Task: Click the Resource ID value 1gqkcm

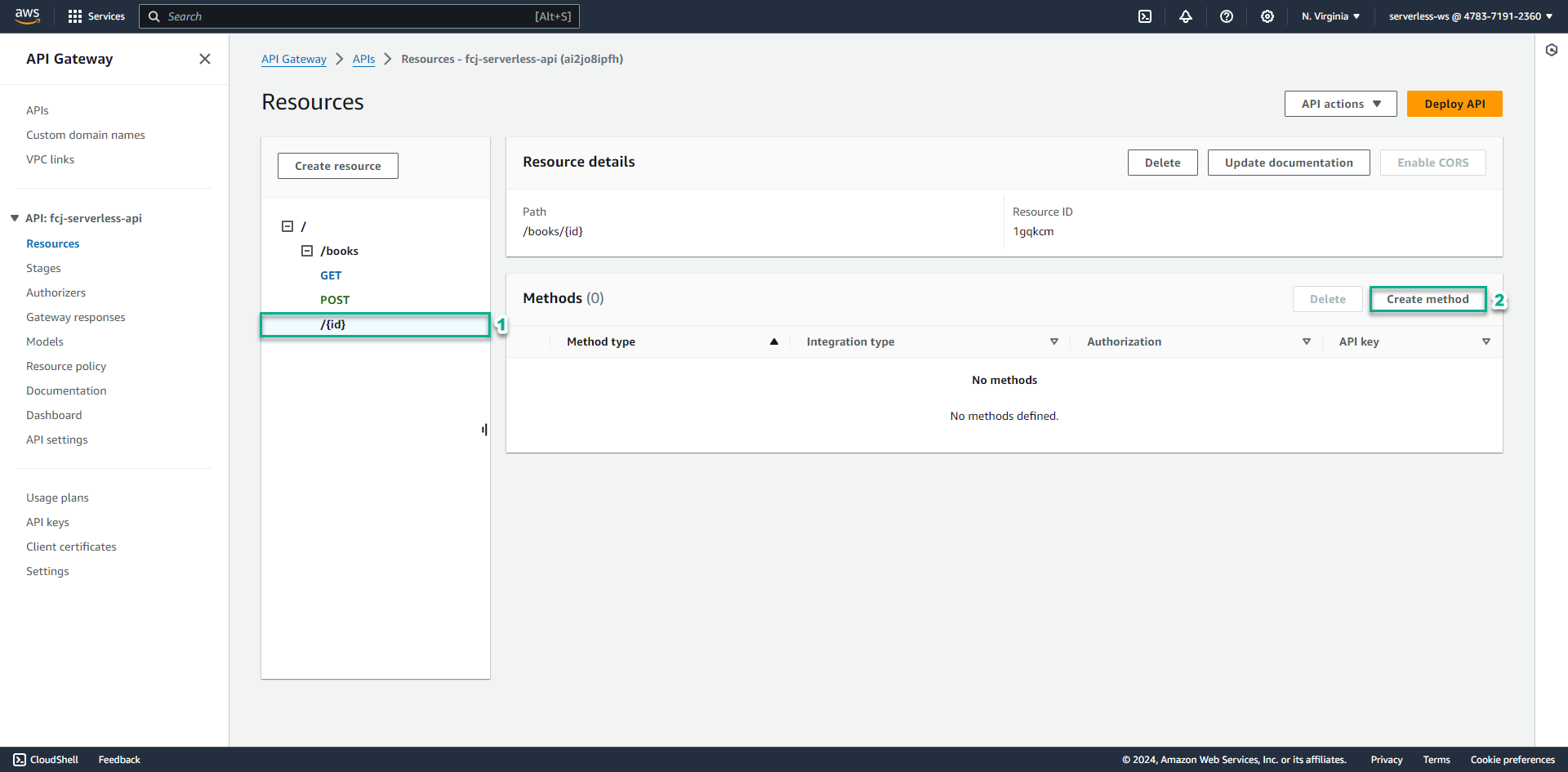Action: [x=1033, y=231]
